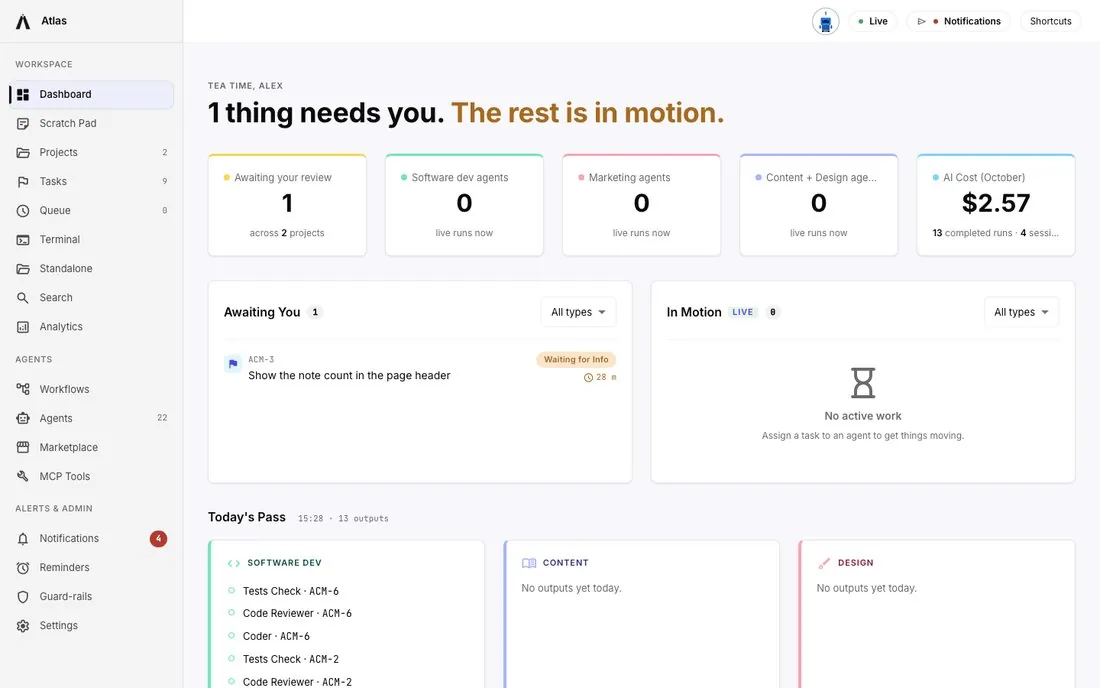Select Coder · ACM-6 output
Viewport: 1100px width, 688px height.
276,637
